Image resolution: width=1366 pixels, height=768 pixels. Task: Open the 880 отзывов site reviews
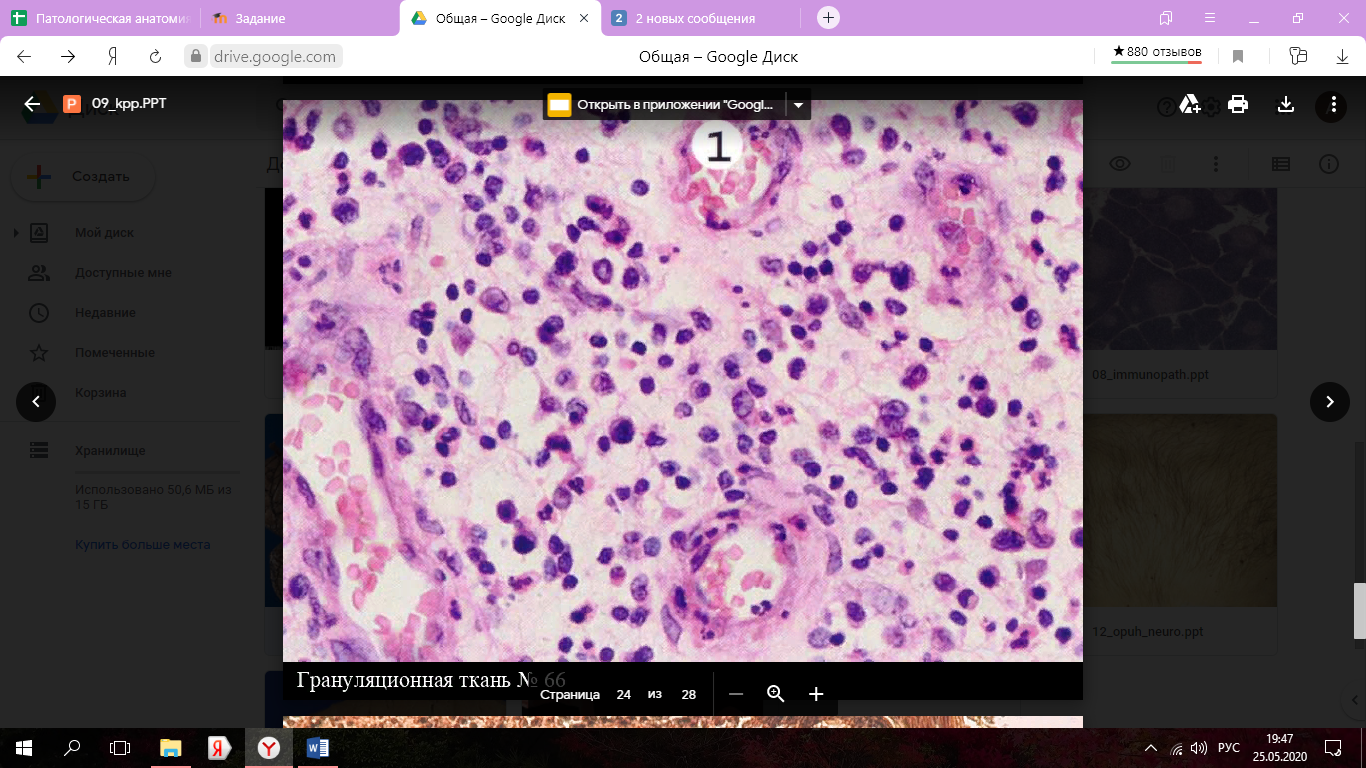[1157, 53]
